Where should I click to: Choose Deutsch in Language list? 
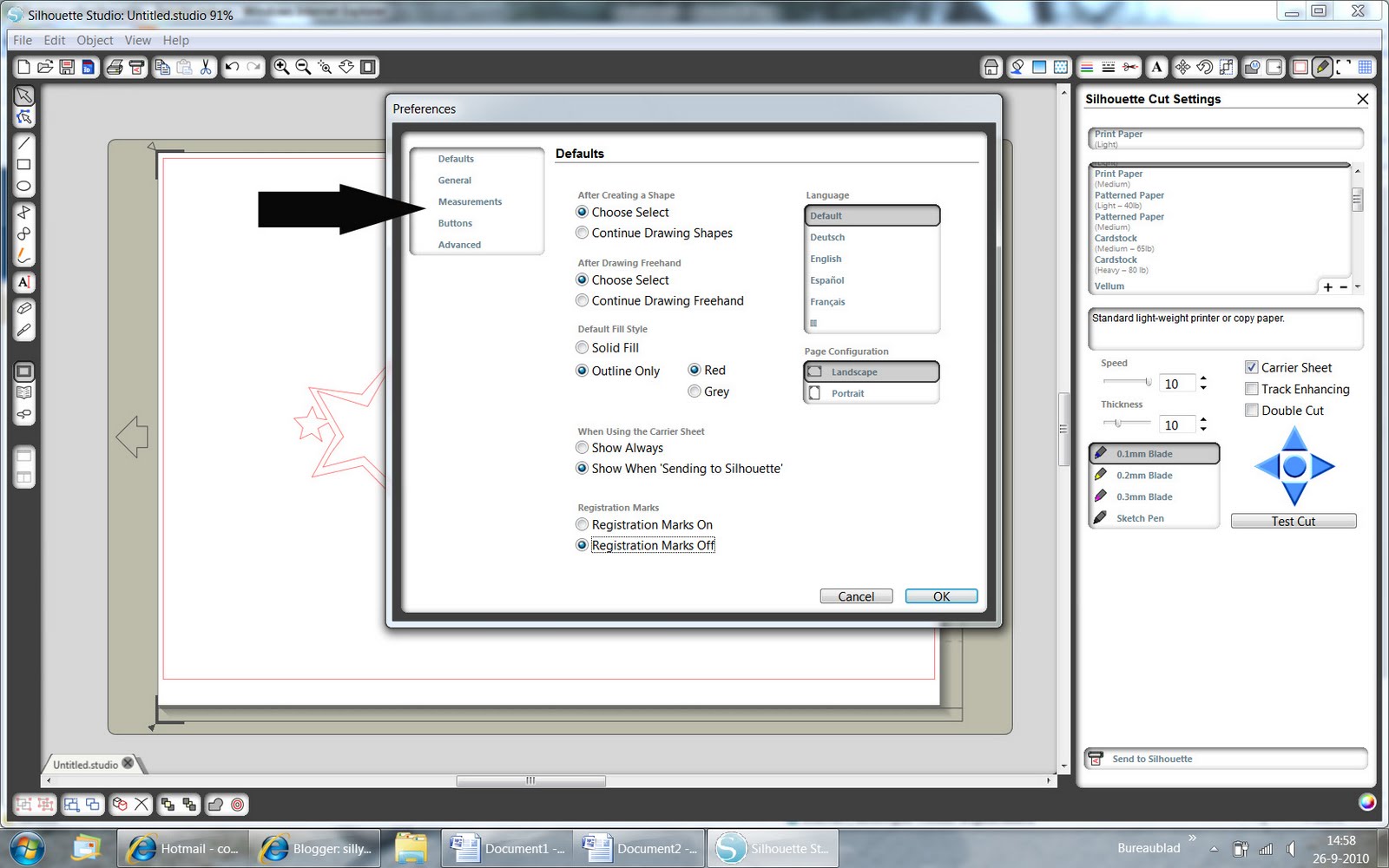(x=872, y=237)
